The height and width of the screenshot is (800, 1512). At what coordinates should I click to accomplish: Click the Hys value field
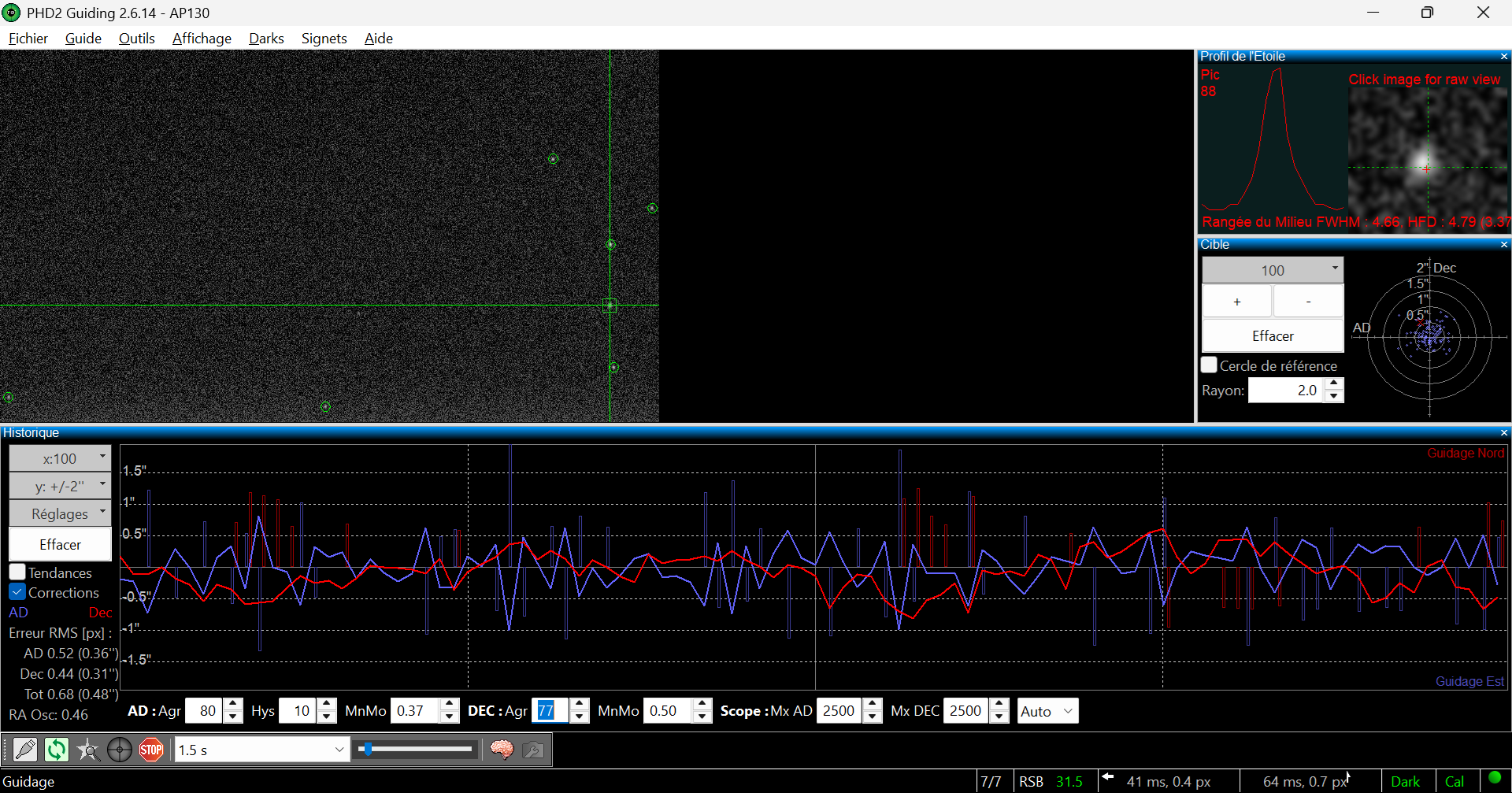point(298,711)
